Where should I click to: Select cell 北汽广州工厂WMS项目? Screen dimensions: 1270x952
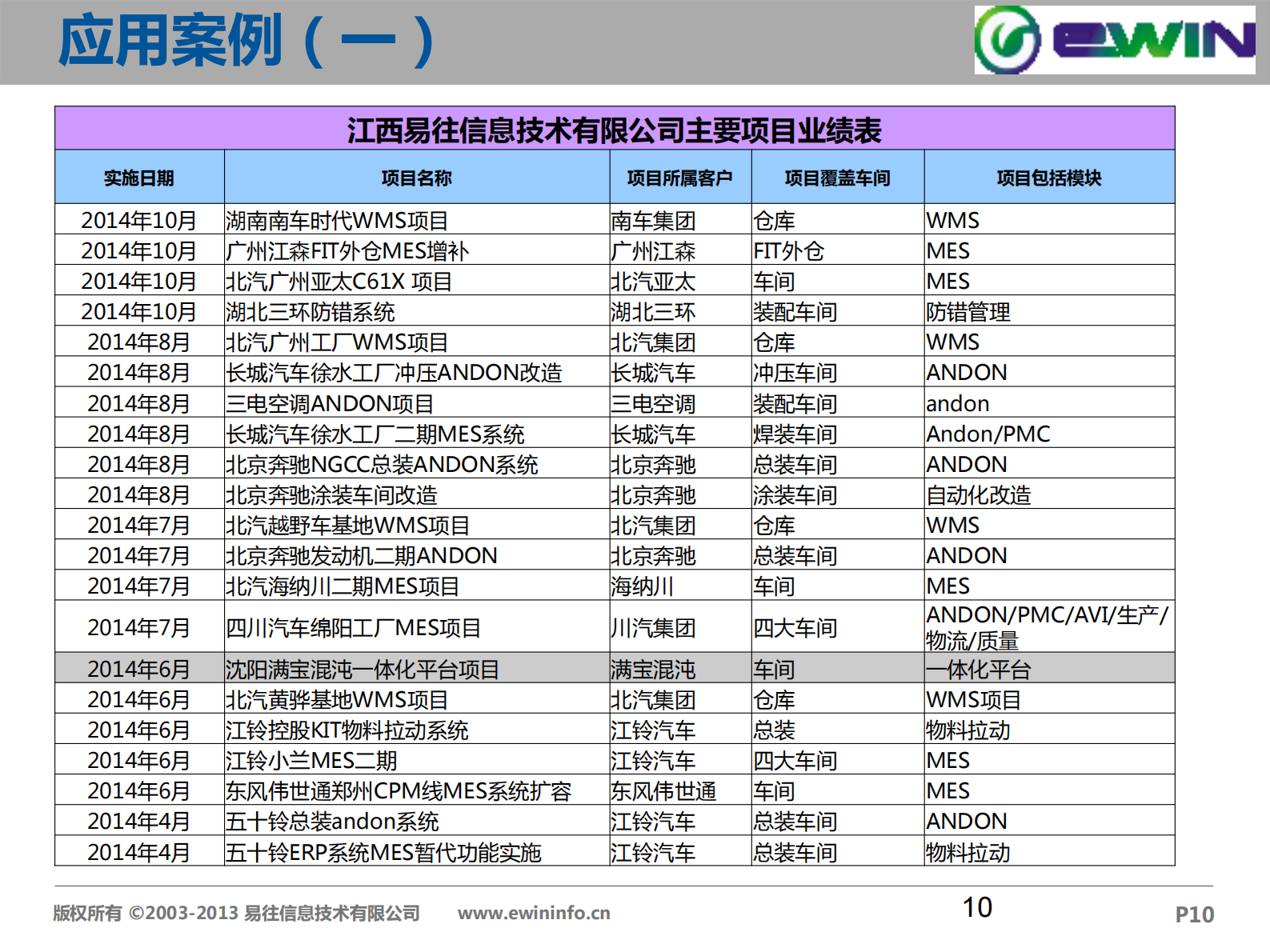click(416, 342)
